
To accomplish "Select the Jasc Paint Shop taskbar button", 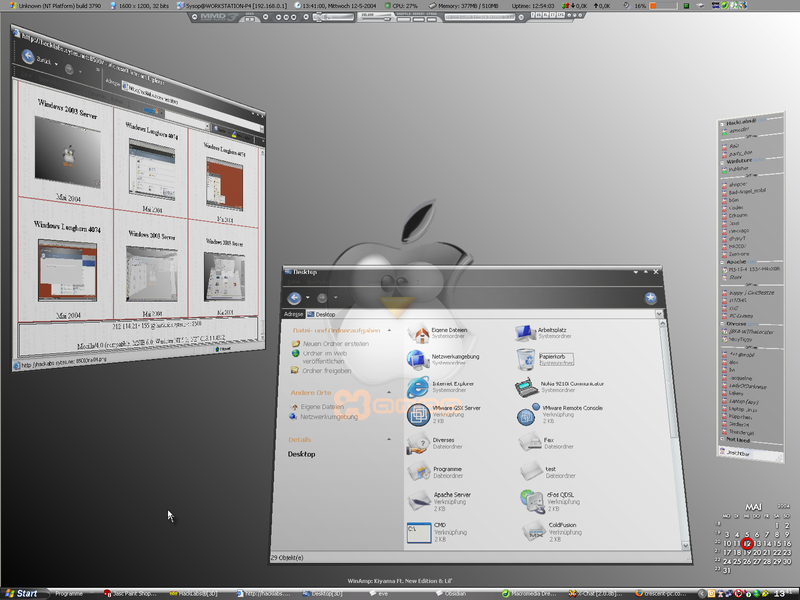I will [128, 593].
